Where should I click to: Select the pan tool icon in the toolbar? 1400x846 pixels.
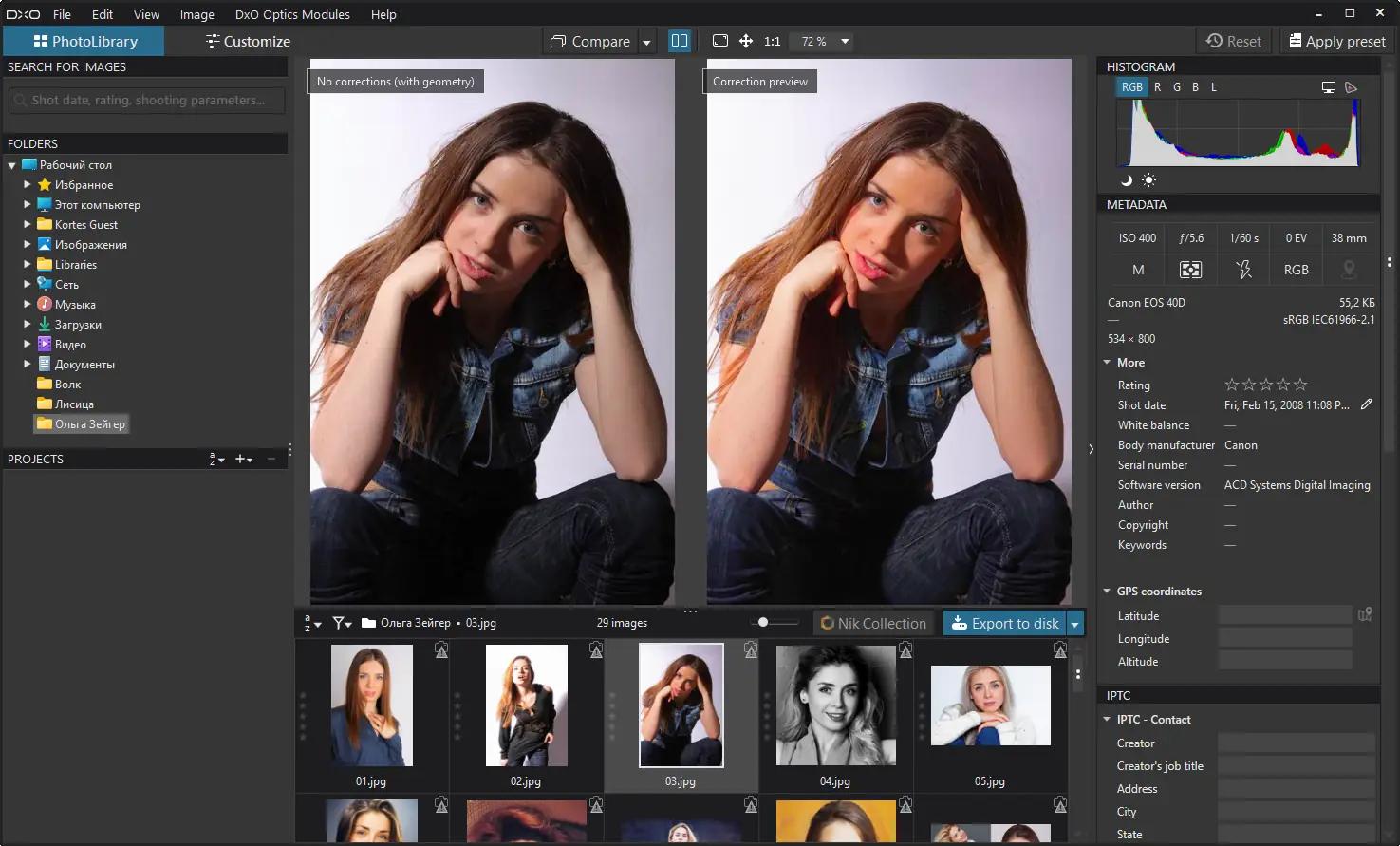point(746,40)
